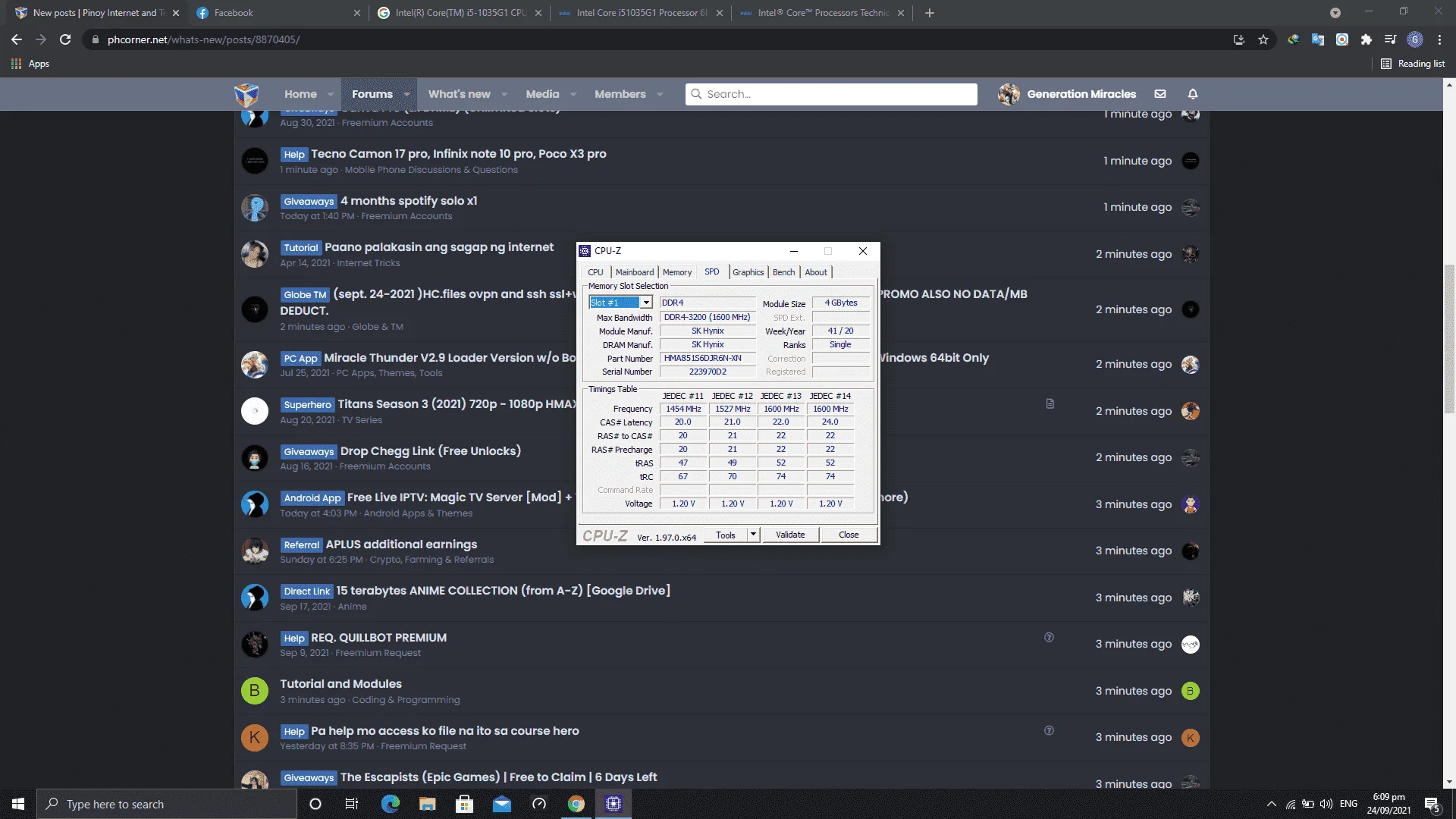Click the ENG language indicator in tray
Image resolution: width=1456 pixels, height=819 pixels.
pyautogui.click(x=1348, y=804)
